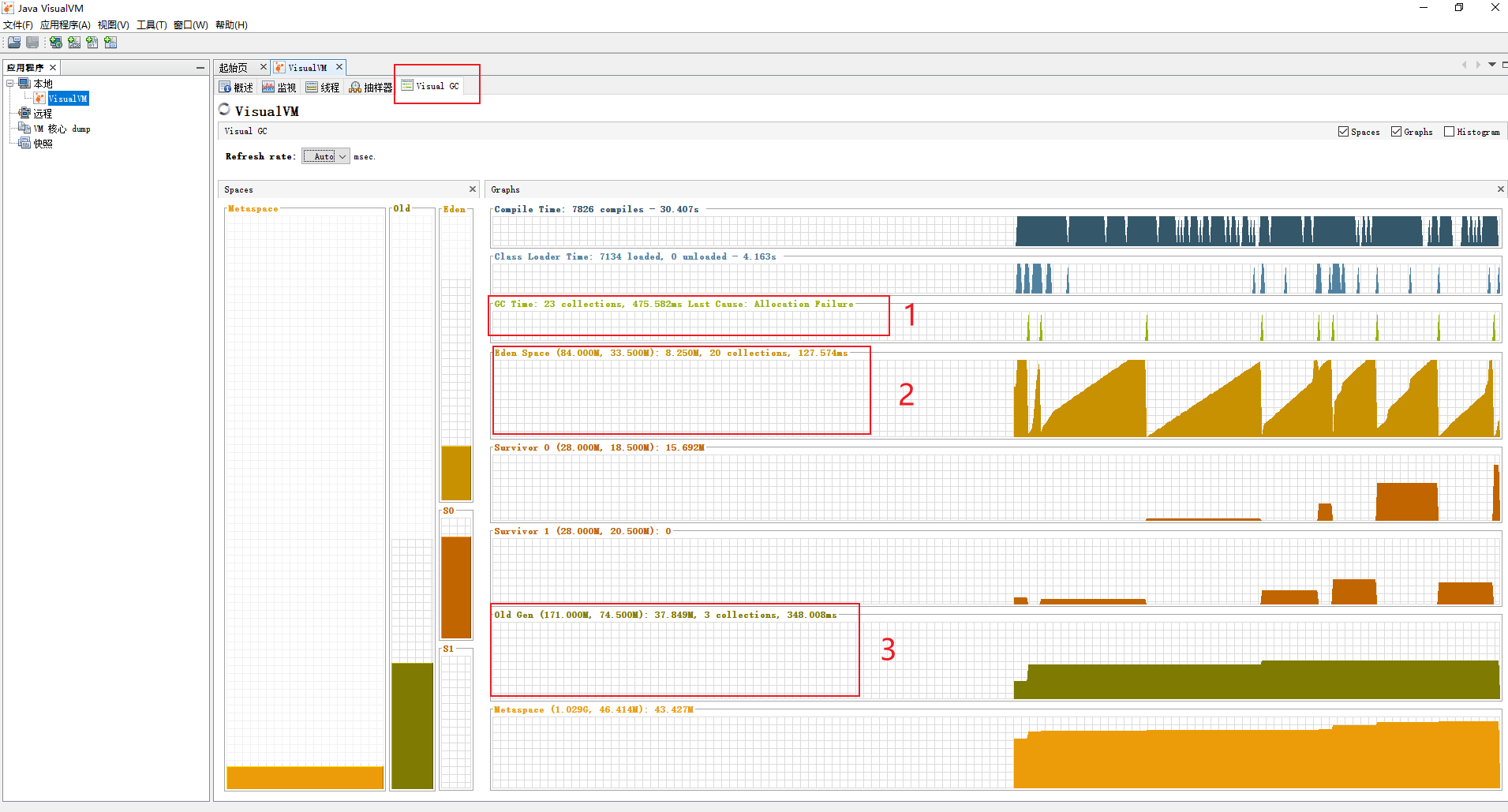Click the Eden Space graph
The height and width of the screenshot is (812, 1508).
coord(996,398)
